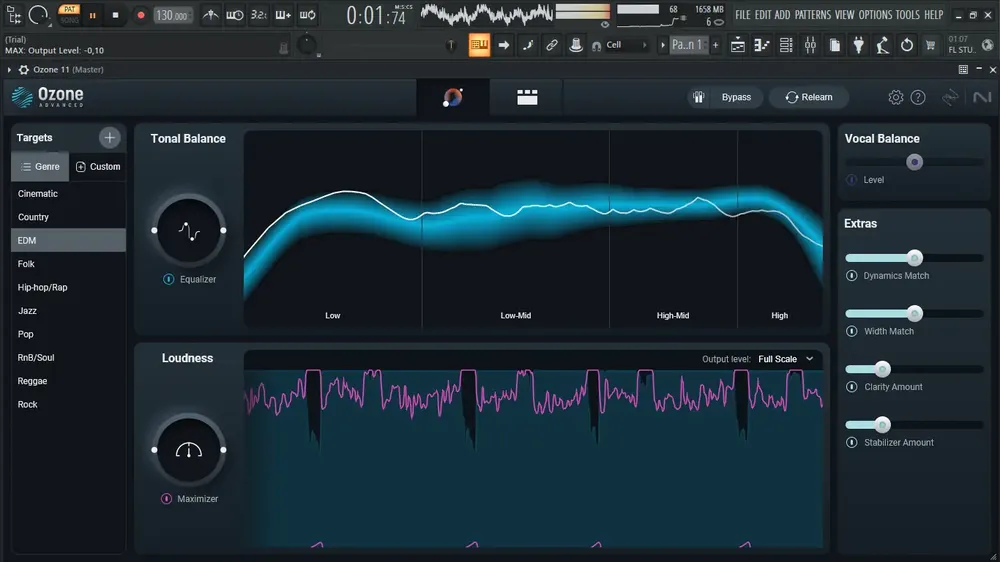
Task: Toggle typing keyboard to piano icon
Action: point(479,45)
